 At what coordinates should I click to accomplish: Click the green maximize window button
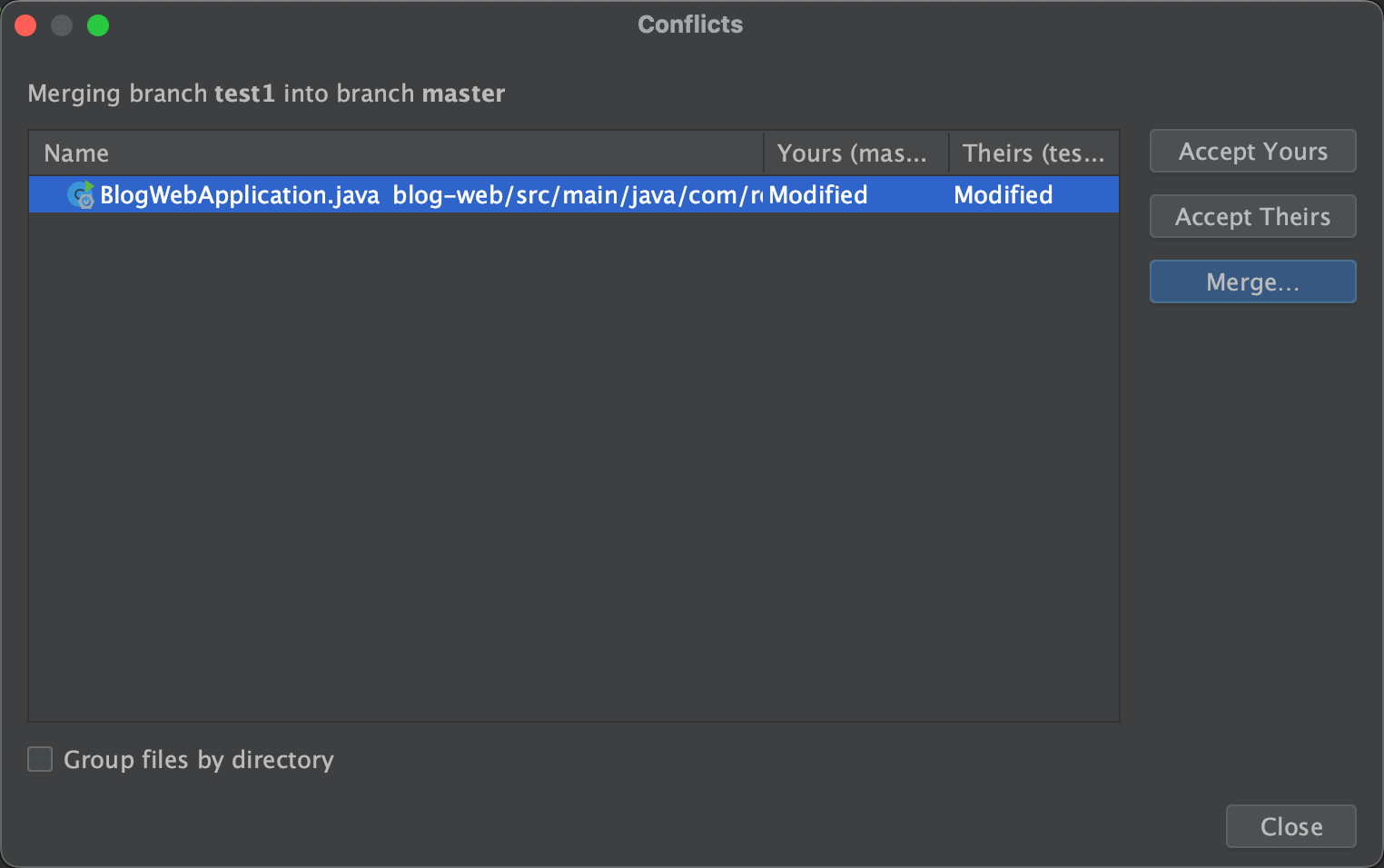(x=98, y=25)
